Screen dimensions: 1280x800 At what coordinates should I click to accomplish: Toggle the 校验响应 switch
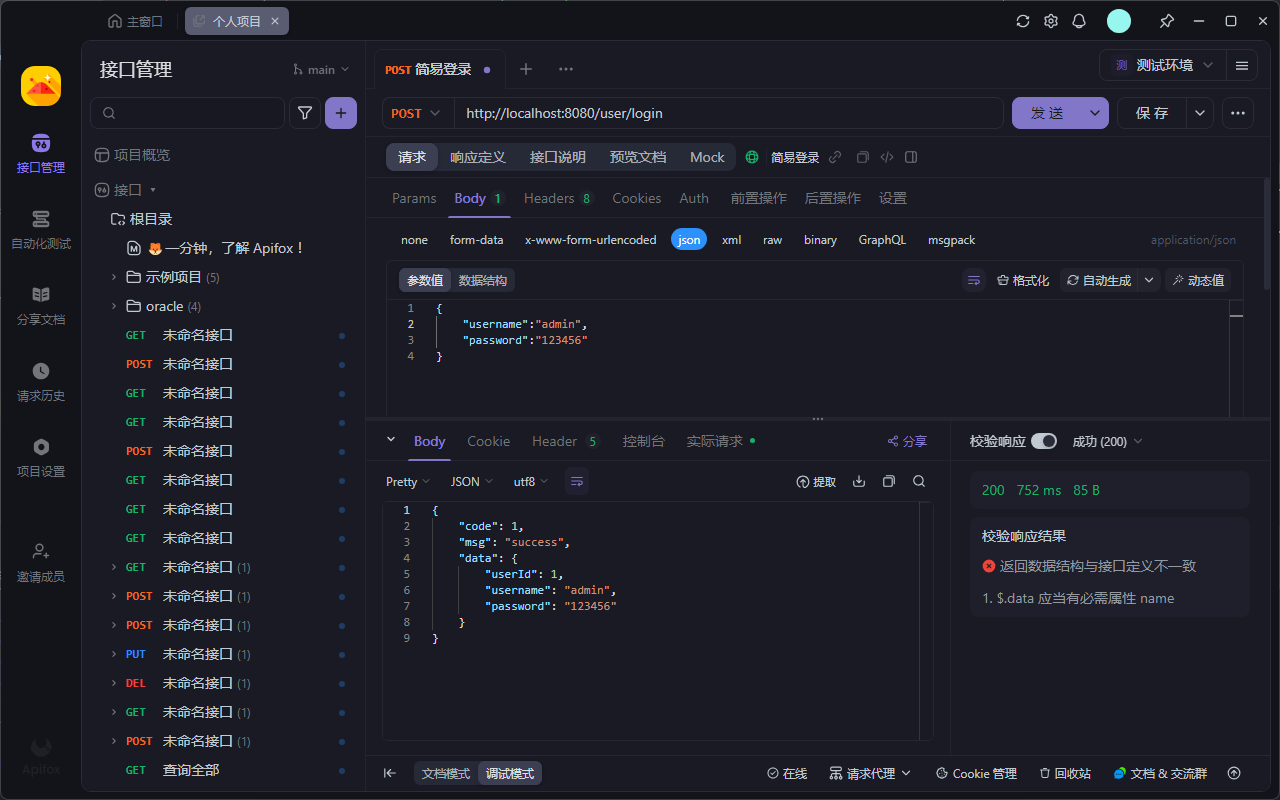point(1044,441)
